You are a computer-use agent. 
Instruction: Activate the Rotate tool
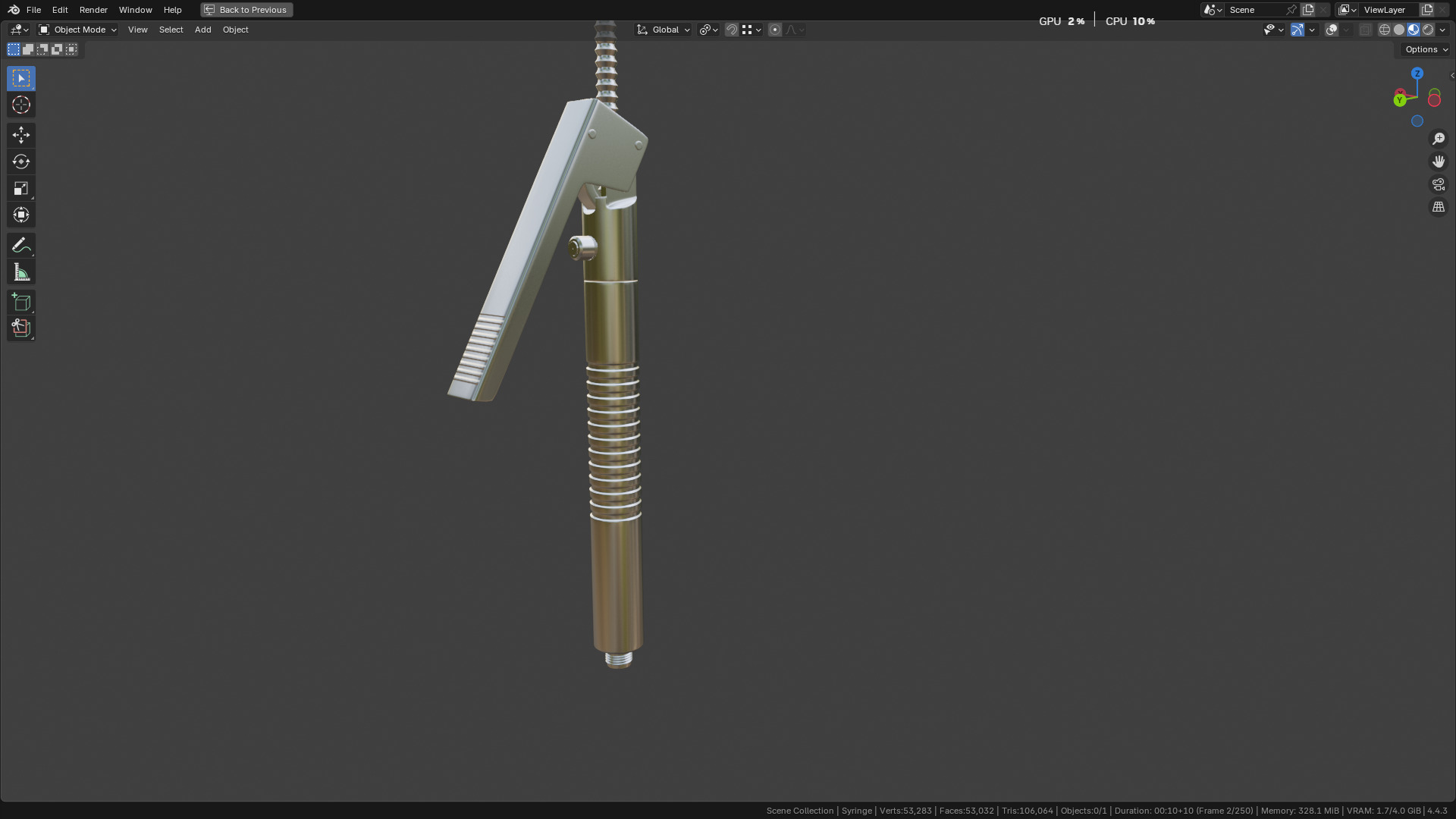click(x=21, y=162)
